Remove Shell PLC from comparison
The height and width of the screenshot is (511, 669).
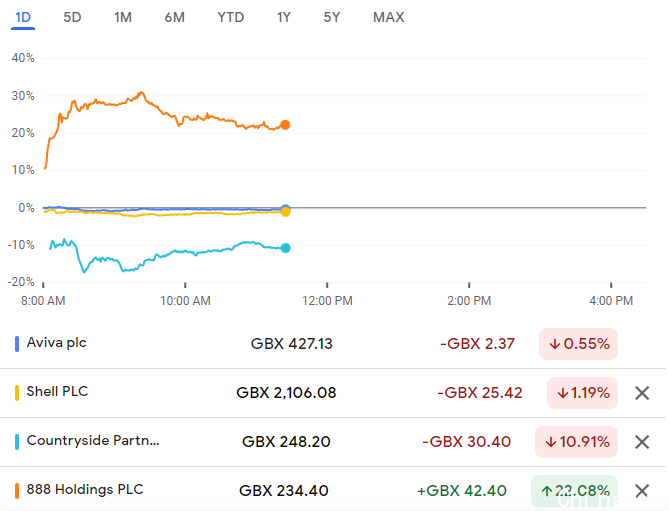[x=642, y=393]
